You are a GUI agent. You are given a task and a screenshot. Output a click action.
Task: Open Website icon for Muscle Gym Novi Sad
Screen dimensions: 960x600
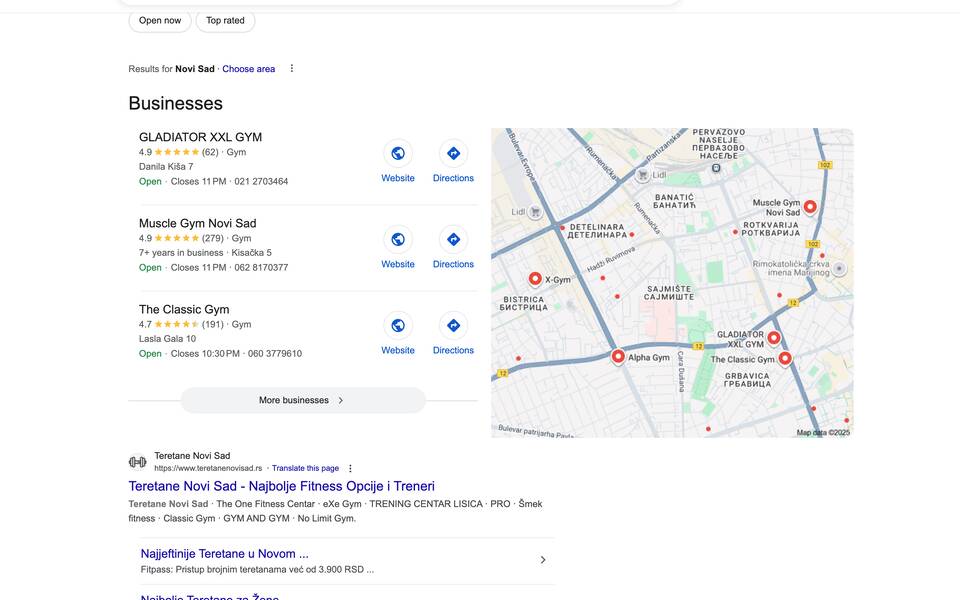[x=398, y=239]
